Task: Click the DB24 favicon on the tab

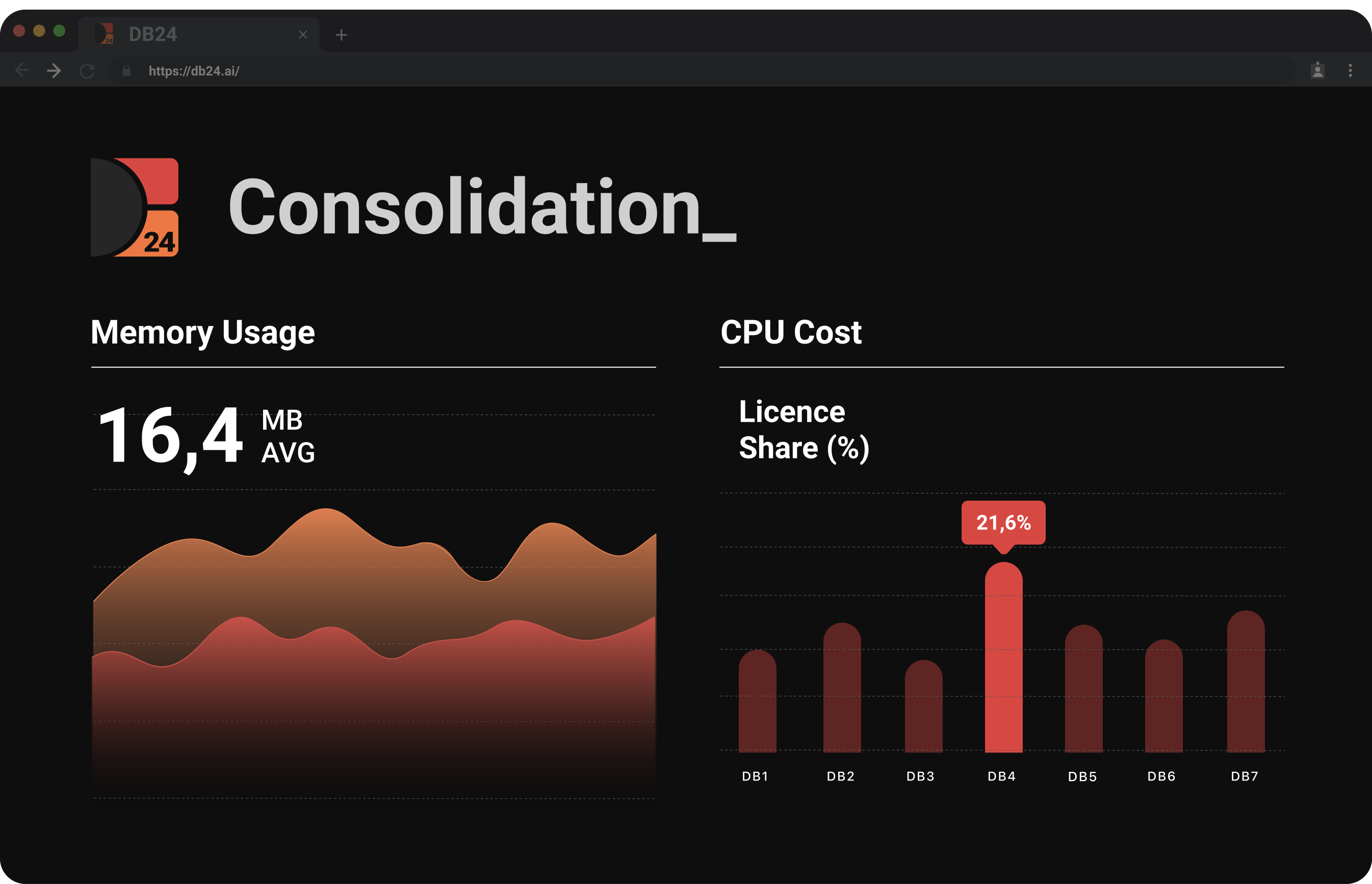Action: 105,35
